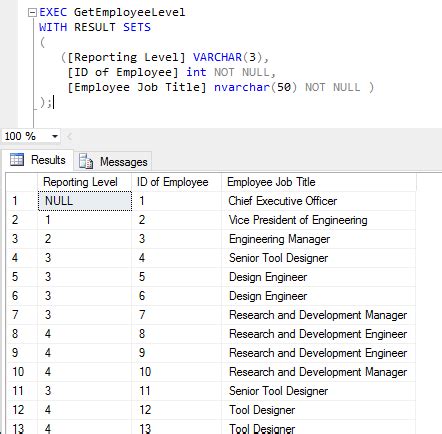Select row header number 10

pyautogui.click(x=22, y=372)
